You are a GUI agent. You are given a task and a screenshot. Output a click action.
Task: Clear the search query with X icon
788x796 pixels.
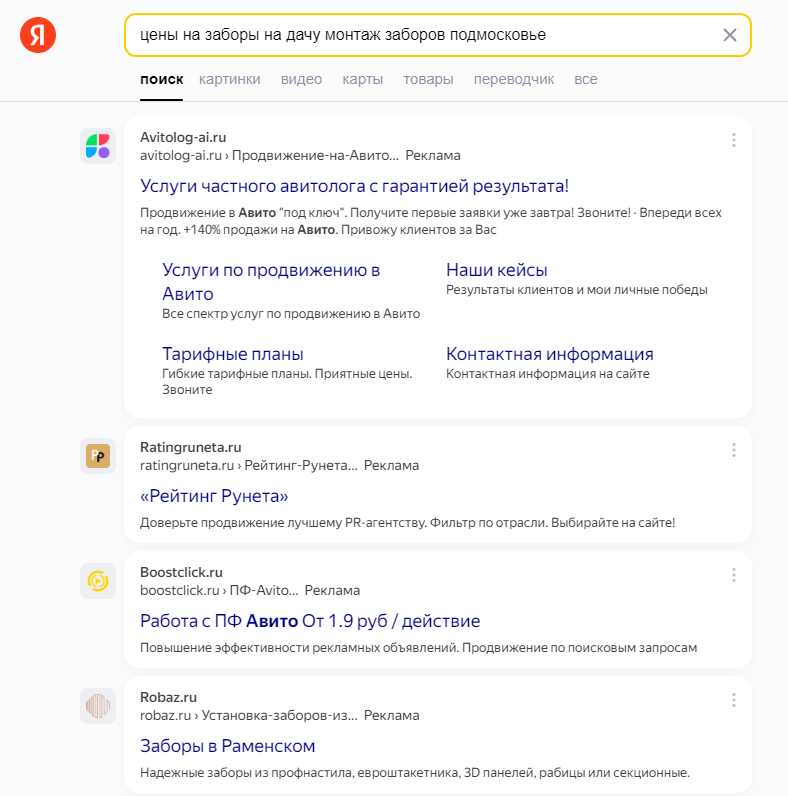[730, 36]
